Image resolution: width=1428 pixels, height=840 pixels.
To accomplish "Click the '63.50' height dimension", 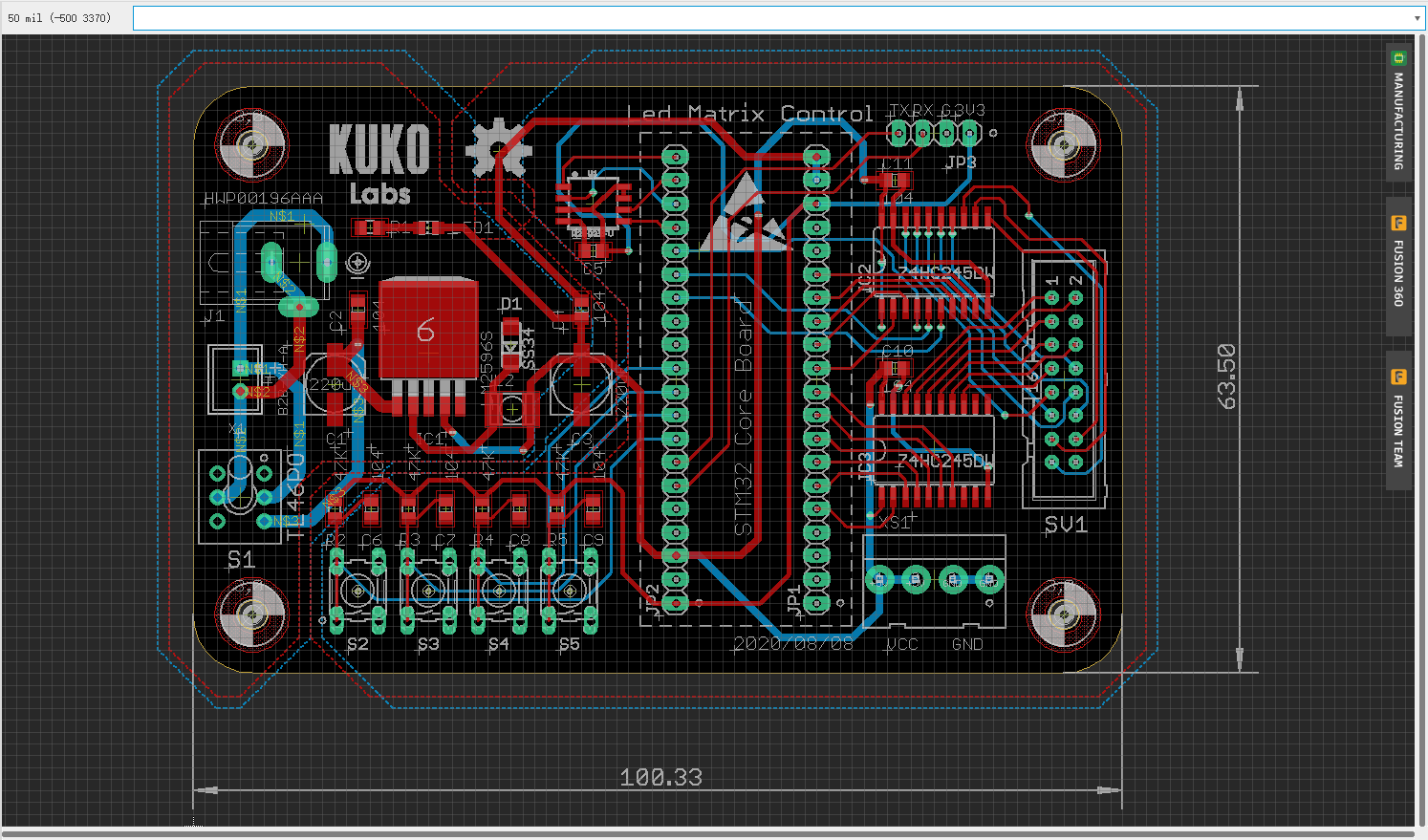I will coord(1226,377).
